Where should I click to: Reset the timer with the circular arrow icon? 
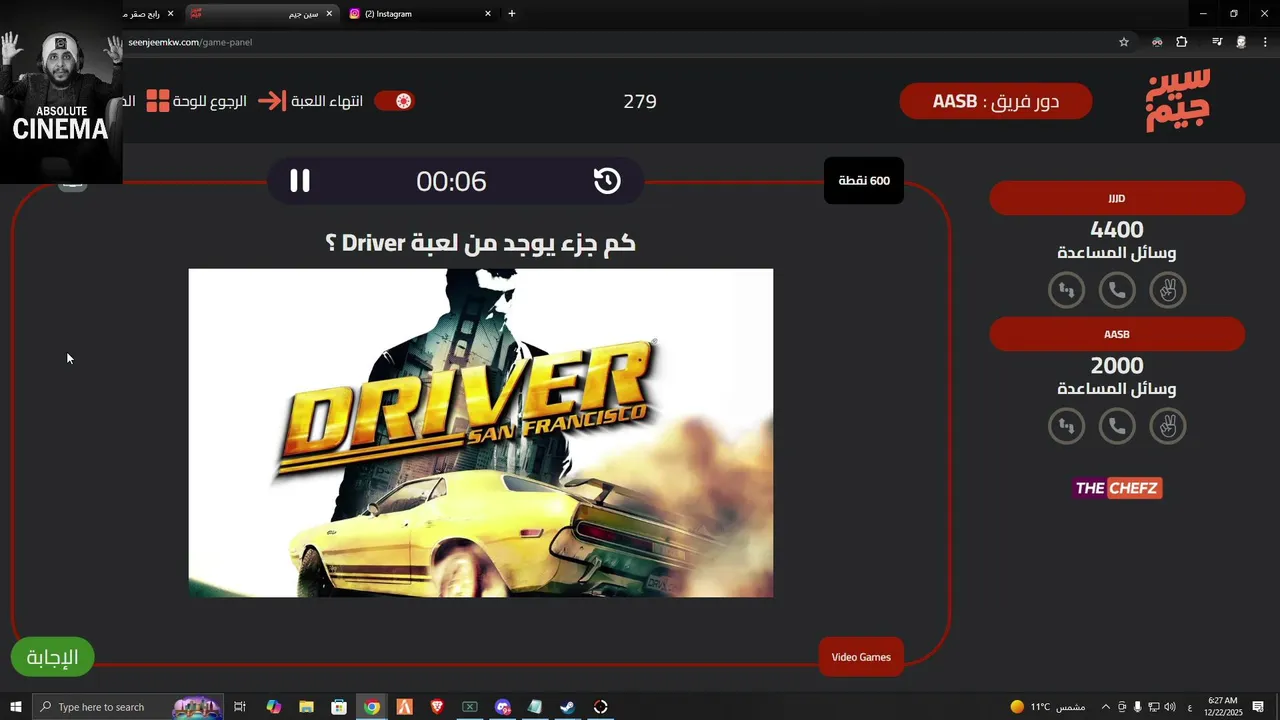coord(607,181)
